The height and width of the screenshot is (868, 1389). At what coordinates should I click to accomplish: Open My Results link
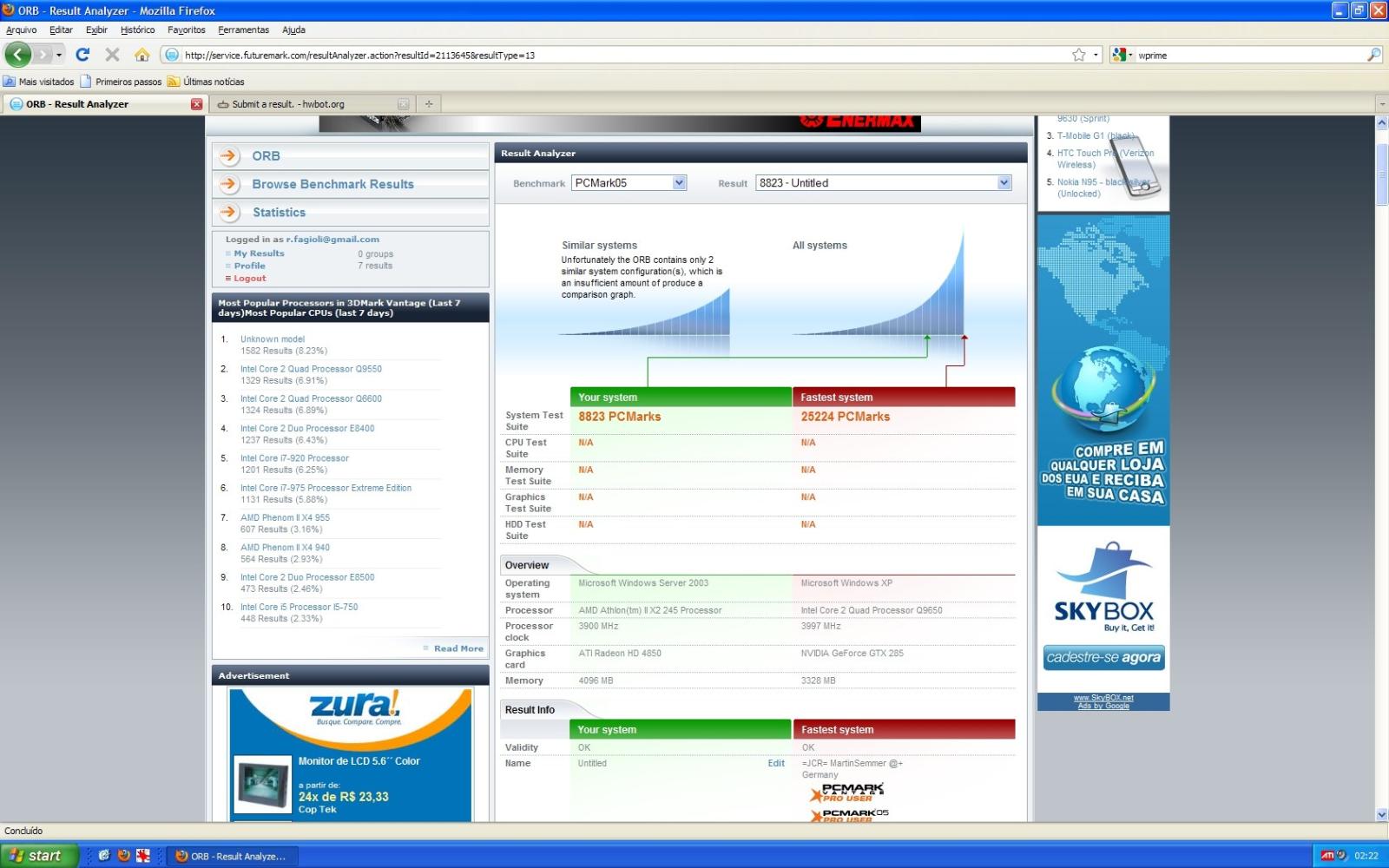point(259,253)
